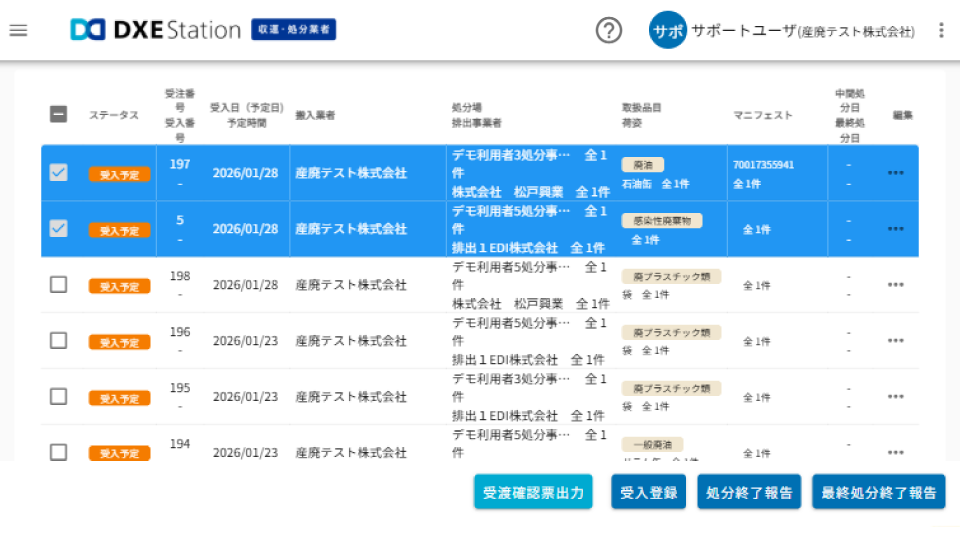Check the checkbox for order 196
The width and height of the screenshot is (960, 540).
59,341
